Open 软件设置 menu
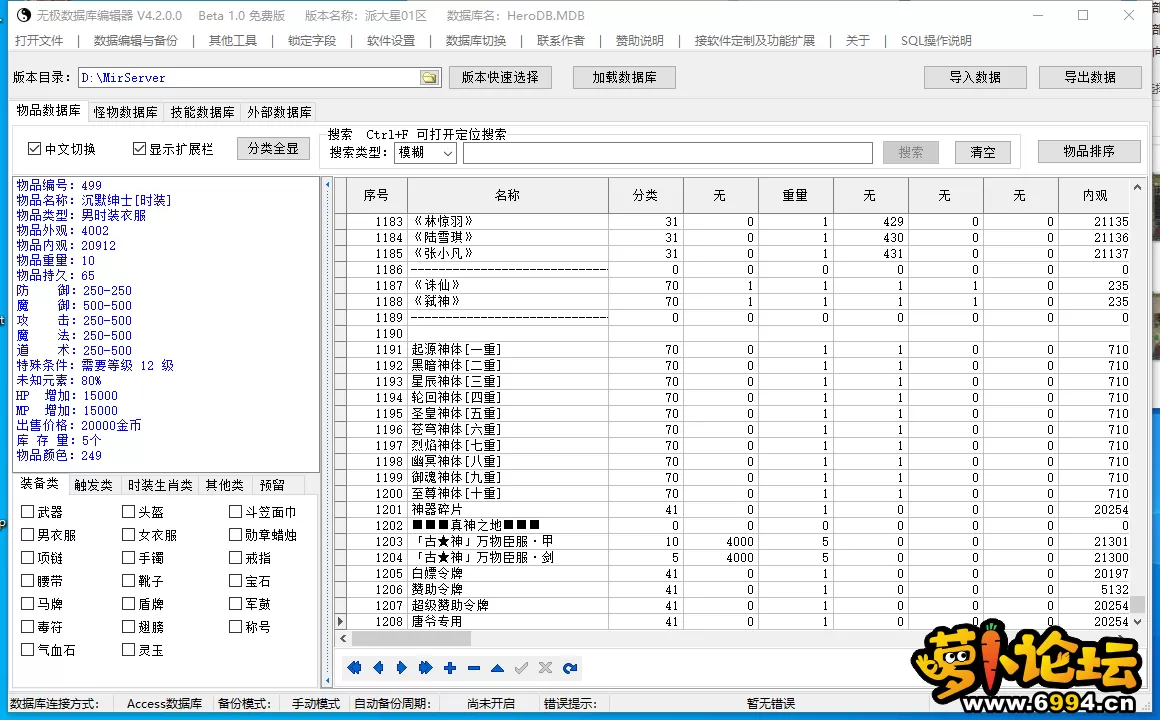Viewport: 1160px width, 720px height. click(391, 41)
